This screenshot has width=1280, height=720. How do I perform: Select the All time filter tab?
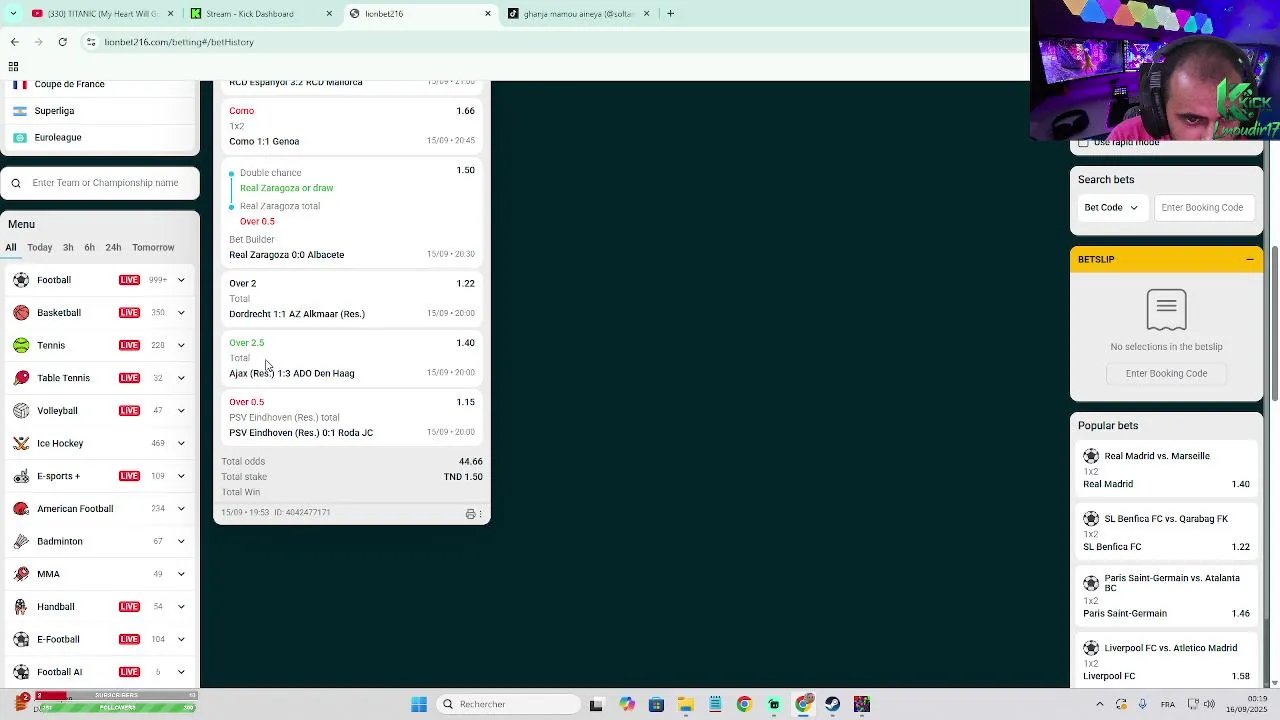pos(10,247)
